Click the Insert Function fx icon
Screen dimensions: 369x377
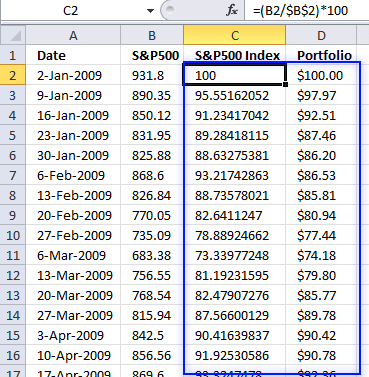[x=231, y=11]
